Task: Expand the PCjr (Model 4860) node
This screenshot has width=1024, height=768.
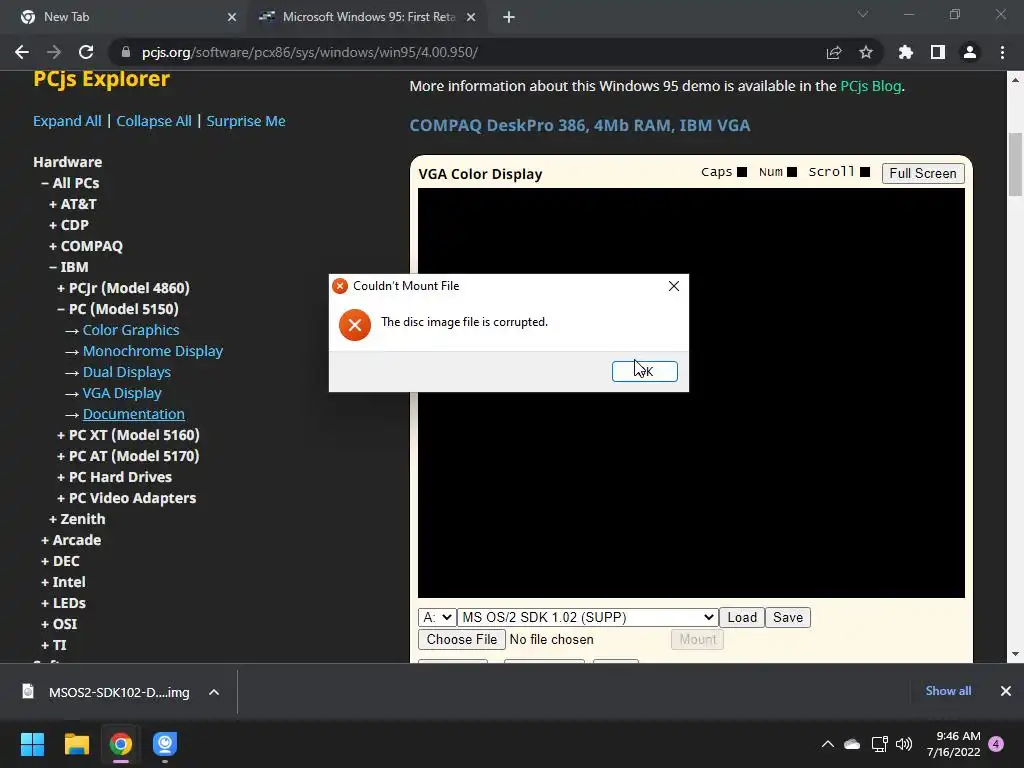Action: point(123,288)
